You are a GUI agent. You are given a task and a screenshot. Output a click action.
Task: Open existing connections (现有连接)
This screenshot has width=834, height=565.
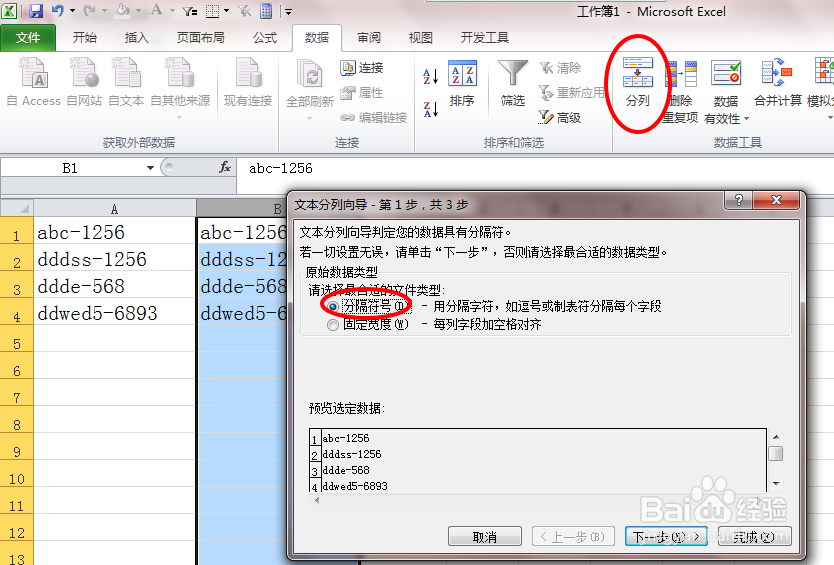(248, 83)
